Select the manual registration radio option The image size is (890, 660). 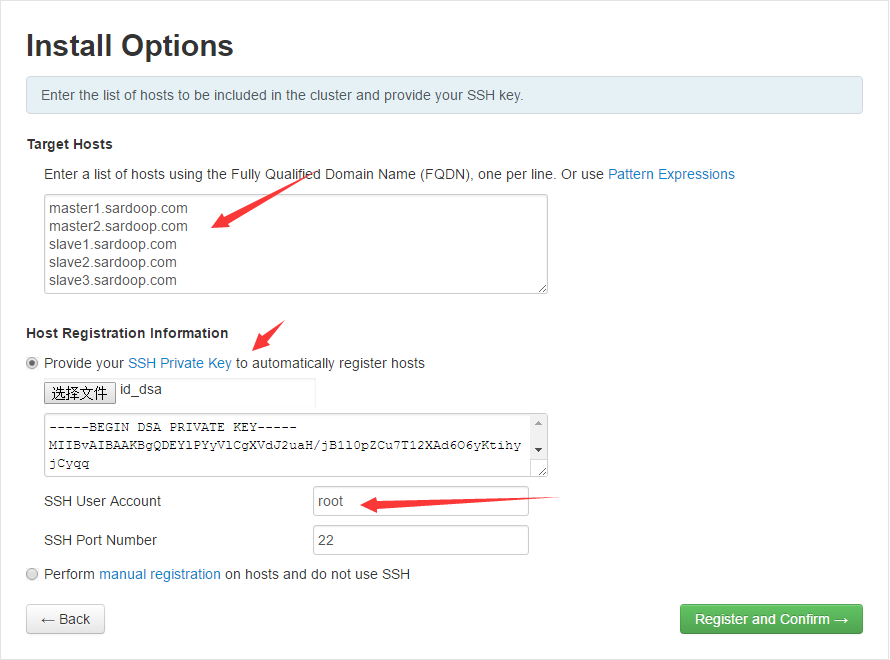[x=33, y=574]
